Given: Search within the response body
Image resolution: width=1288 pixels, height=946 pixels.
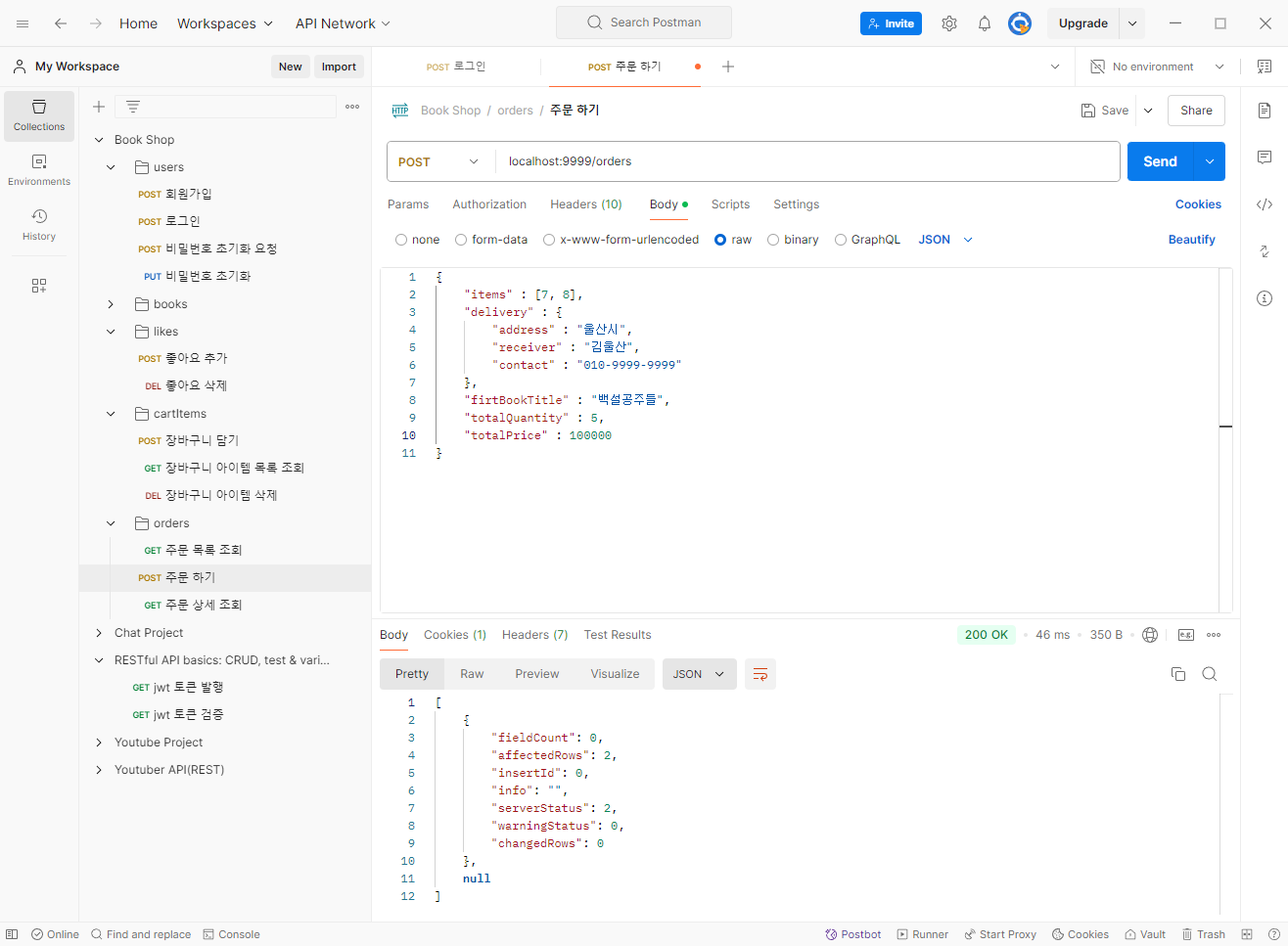Looking at the screenshot, I should click(x=1210, y=674).
